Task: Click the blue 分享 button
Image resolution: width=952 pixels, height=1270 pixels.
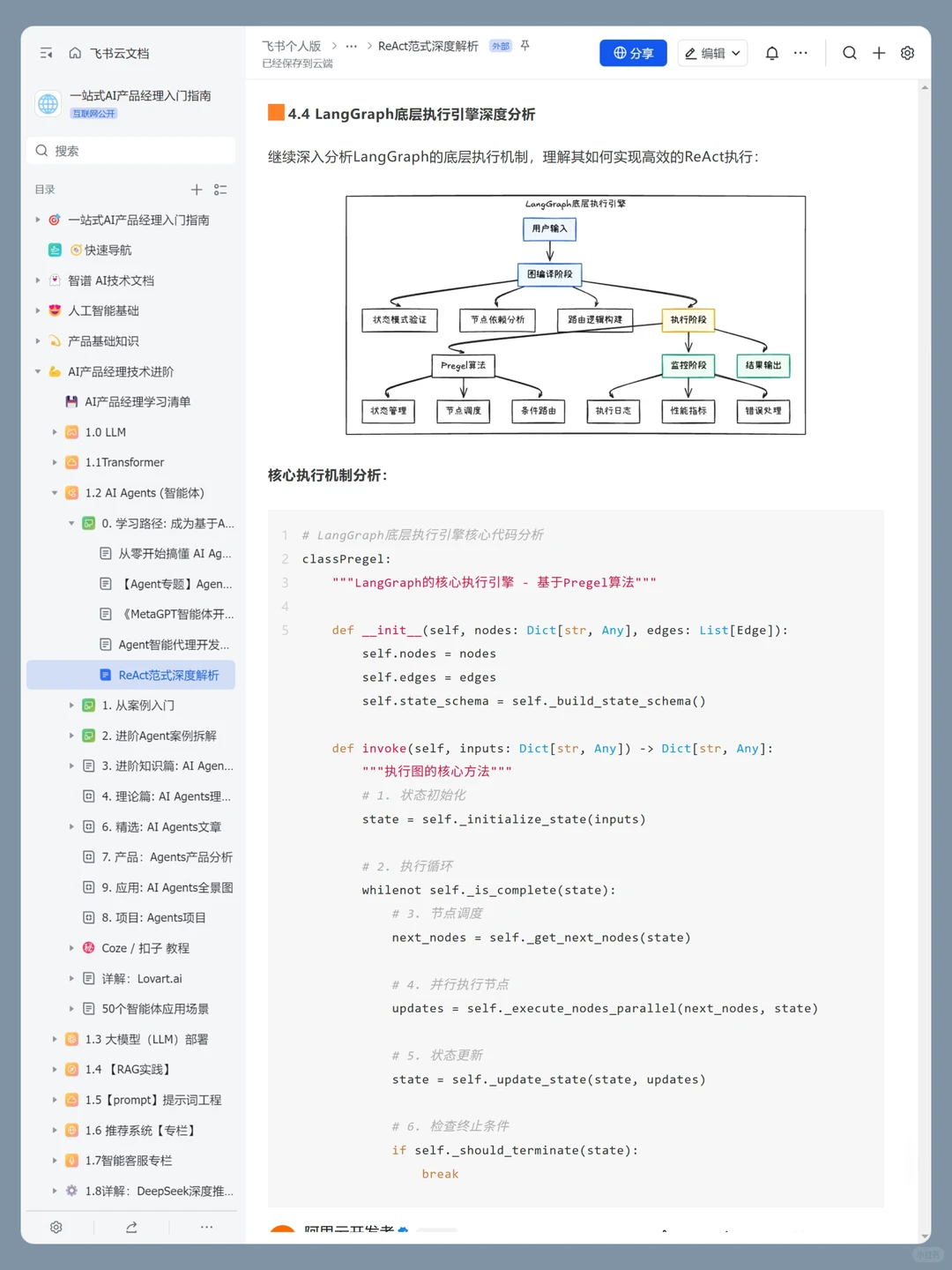Action: pos(633,53)
